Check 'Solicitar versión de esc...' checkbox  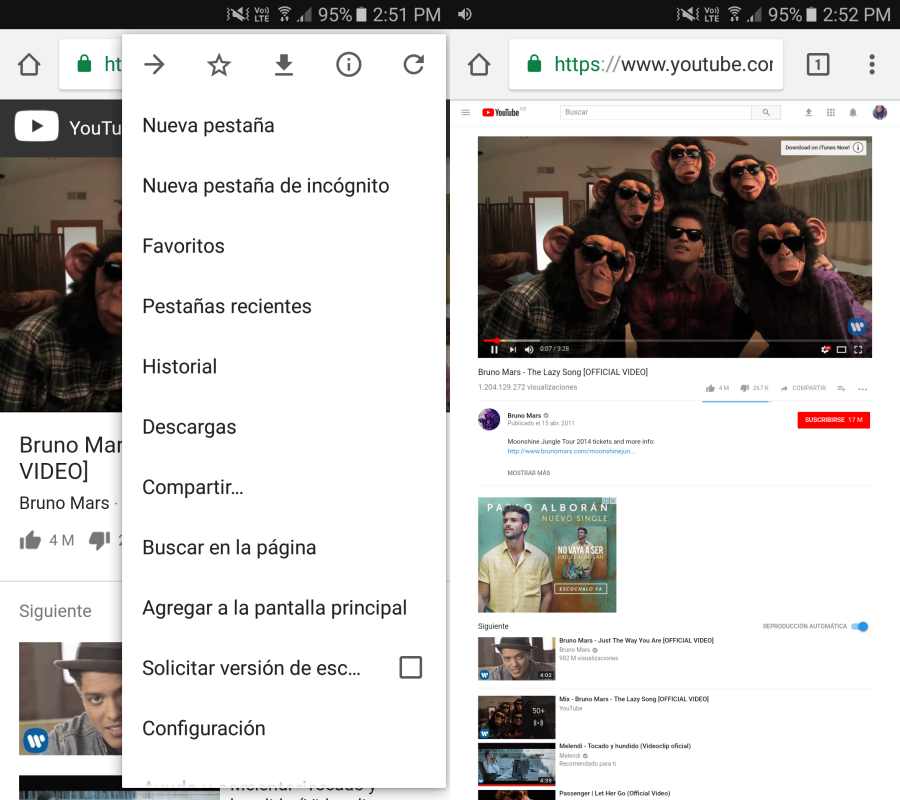pyautogui.click(x=410, y=667)
